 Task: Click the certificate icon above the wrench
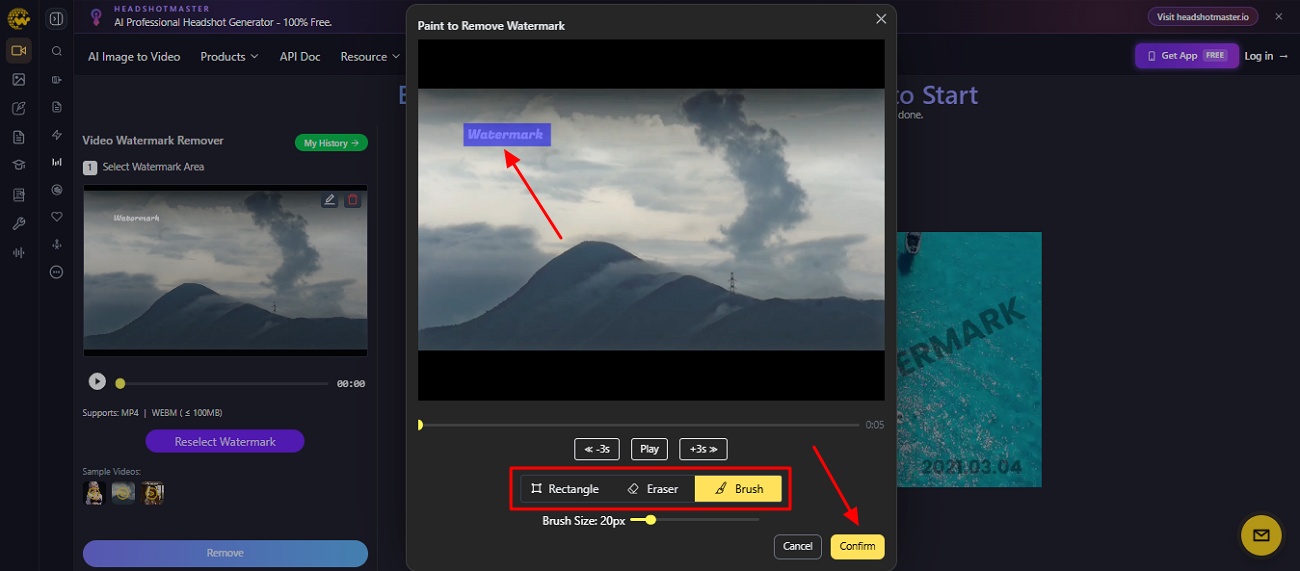point(18,195)
